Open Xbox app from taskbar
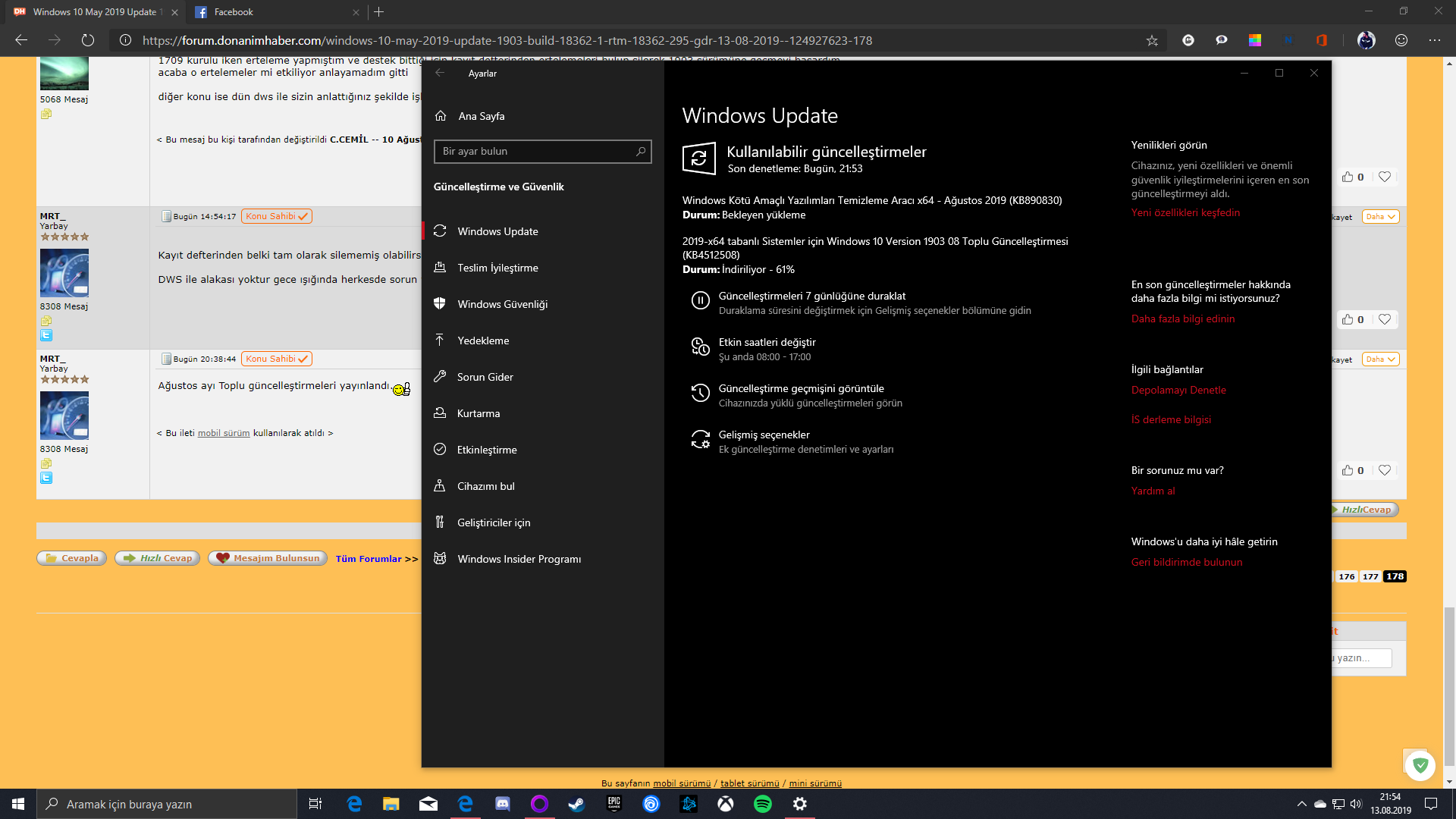Viewport: 1456px width, 819px height. click(726, 804)
